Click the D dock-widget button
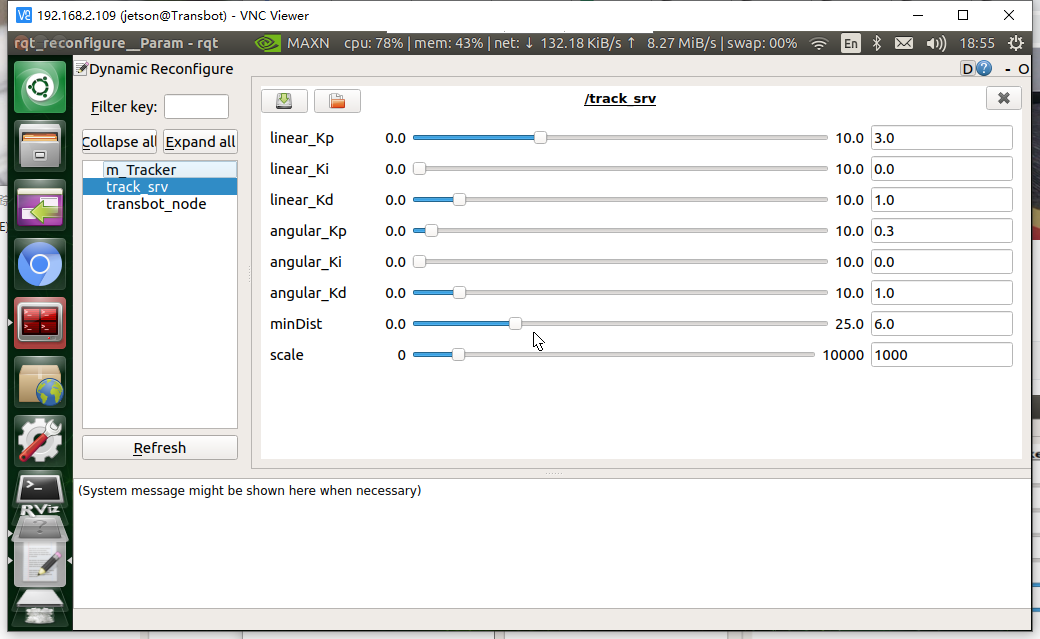 pos(968,68)
